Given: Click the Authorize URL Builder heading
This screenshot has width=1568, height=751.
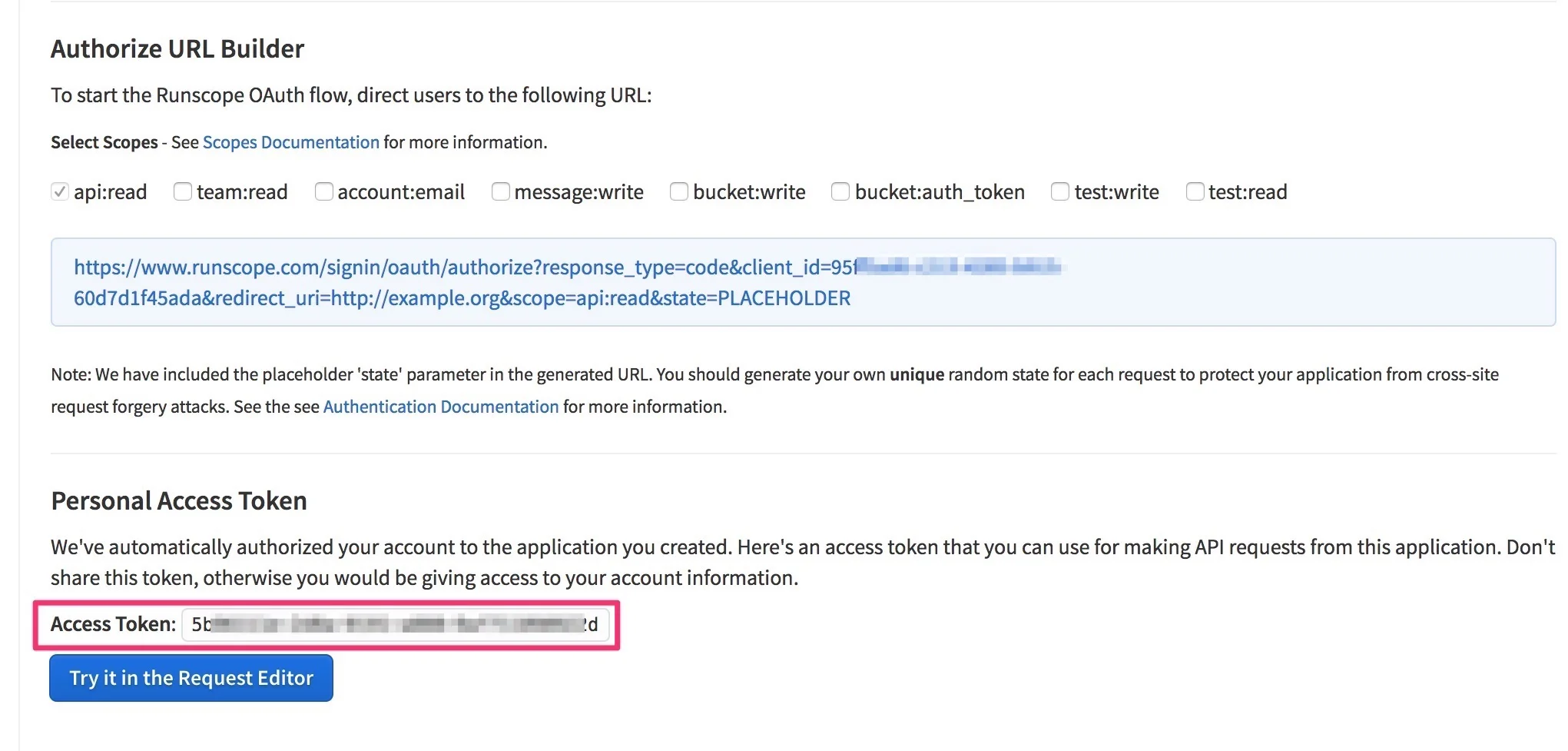Looking at the screenshot, I should pyautogui.click(x=177, y=48).
